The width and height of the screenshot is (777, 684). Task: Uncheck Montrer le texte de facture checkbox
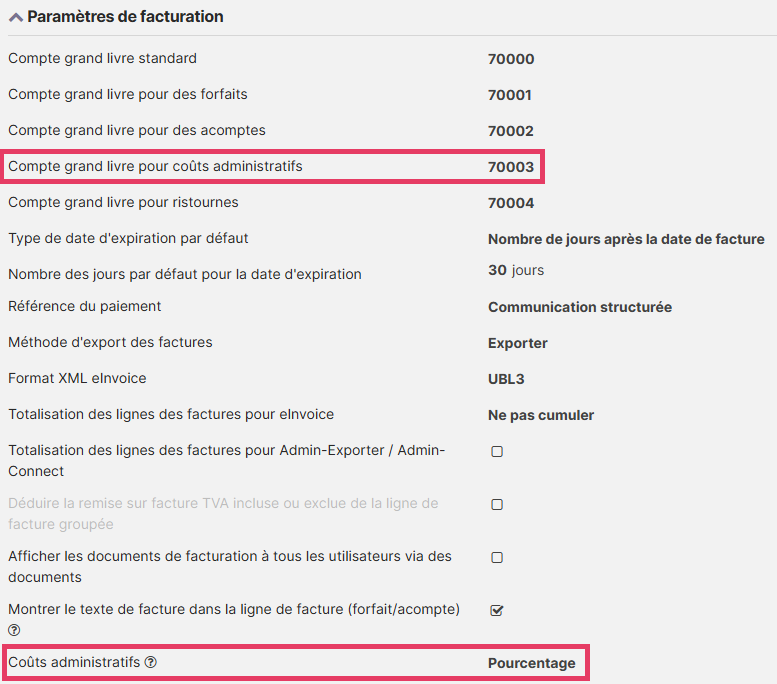point(497,611)
